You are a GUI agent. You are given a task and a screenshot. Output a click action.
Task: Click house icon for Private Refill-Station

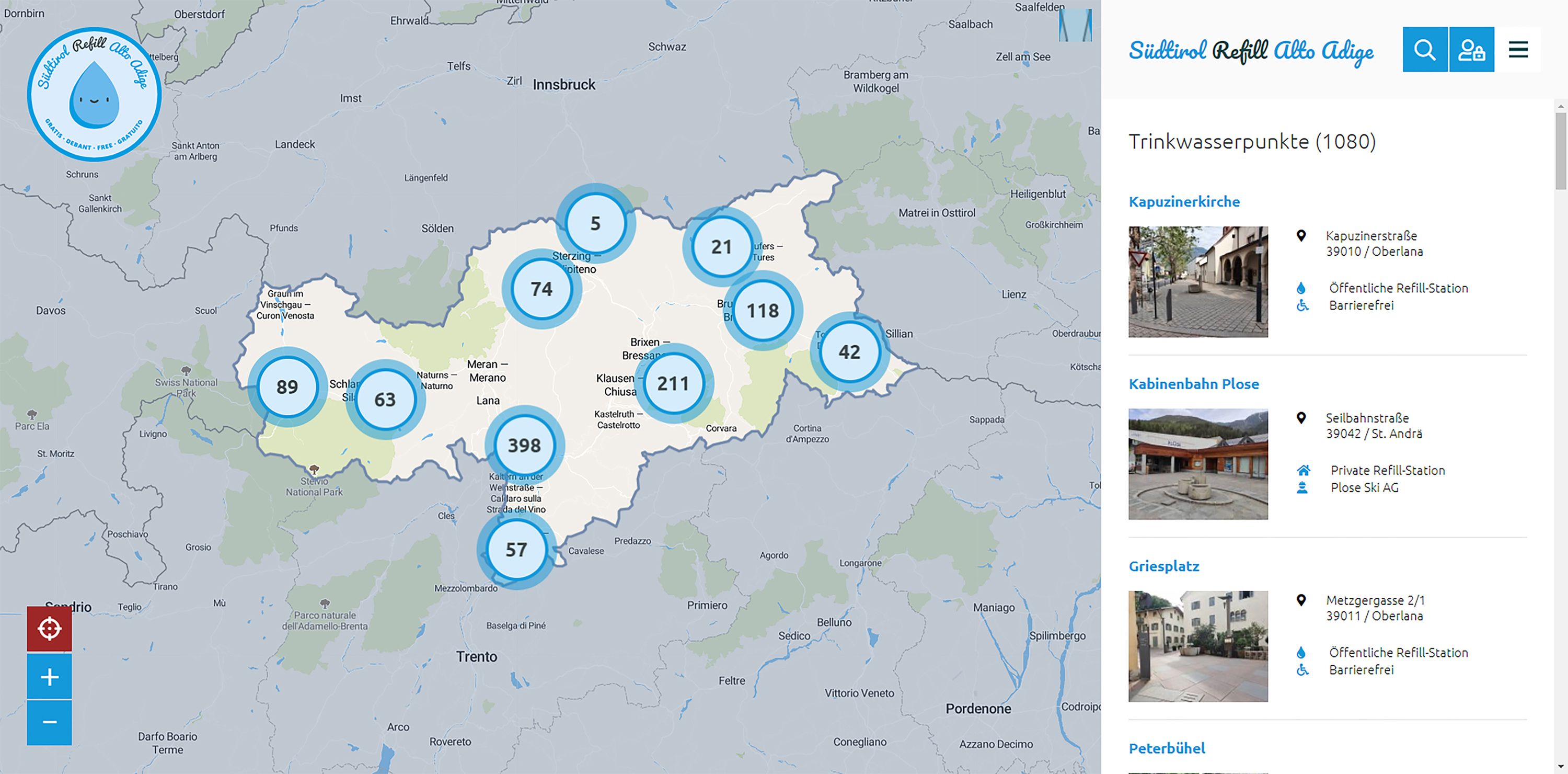point(1303,470)
